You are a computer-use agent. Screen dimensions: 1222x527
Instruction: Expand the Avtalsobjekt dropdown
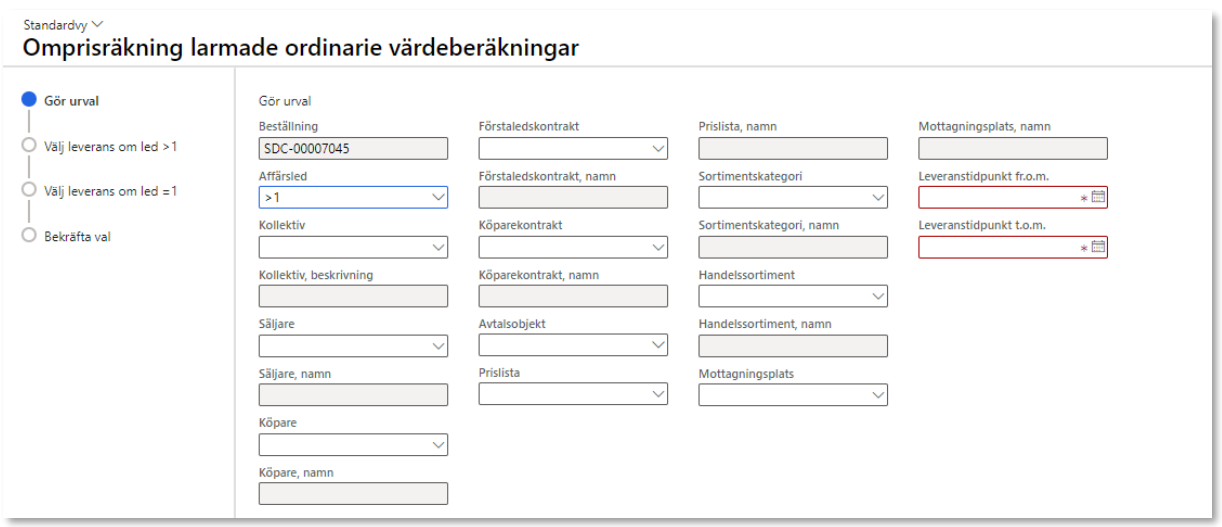pos(658,345)
